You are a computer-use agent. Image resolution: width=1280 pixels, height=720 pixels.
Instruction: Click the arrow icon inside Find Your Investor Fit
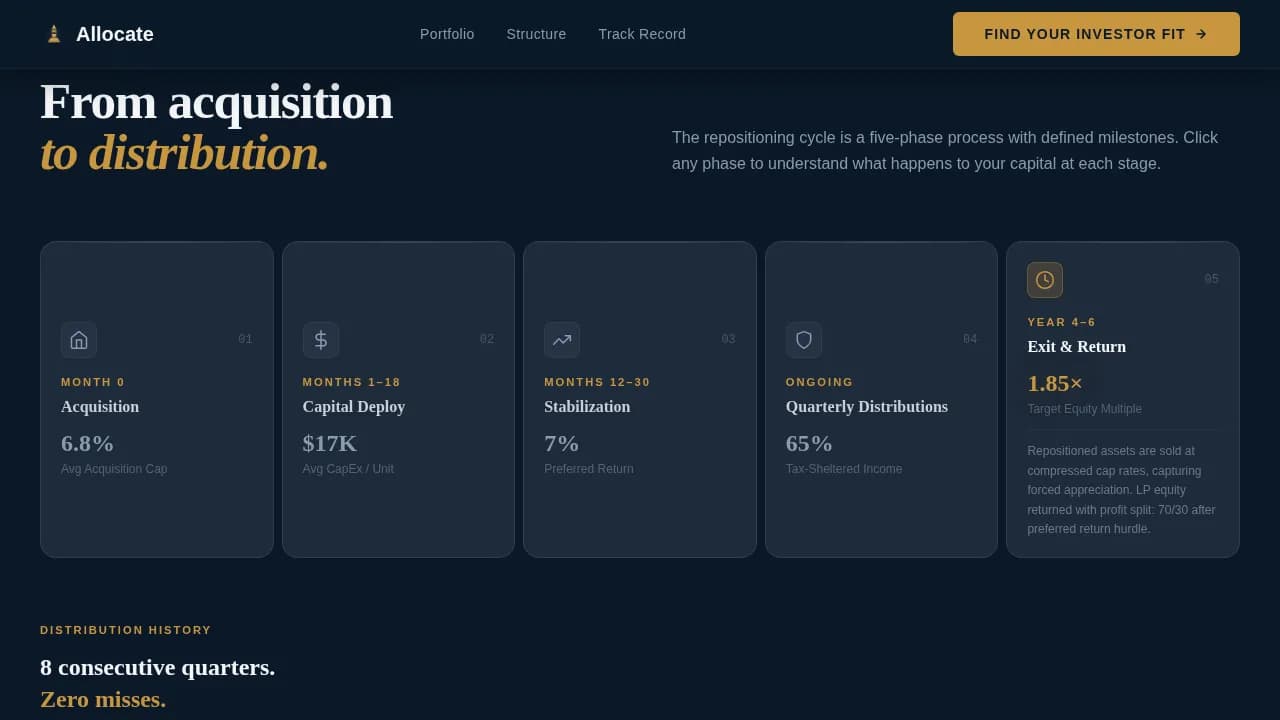pos(1201,33)
